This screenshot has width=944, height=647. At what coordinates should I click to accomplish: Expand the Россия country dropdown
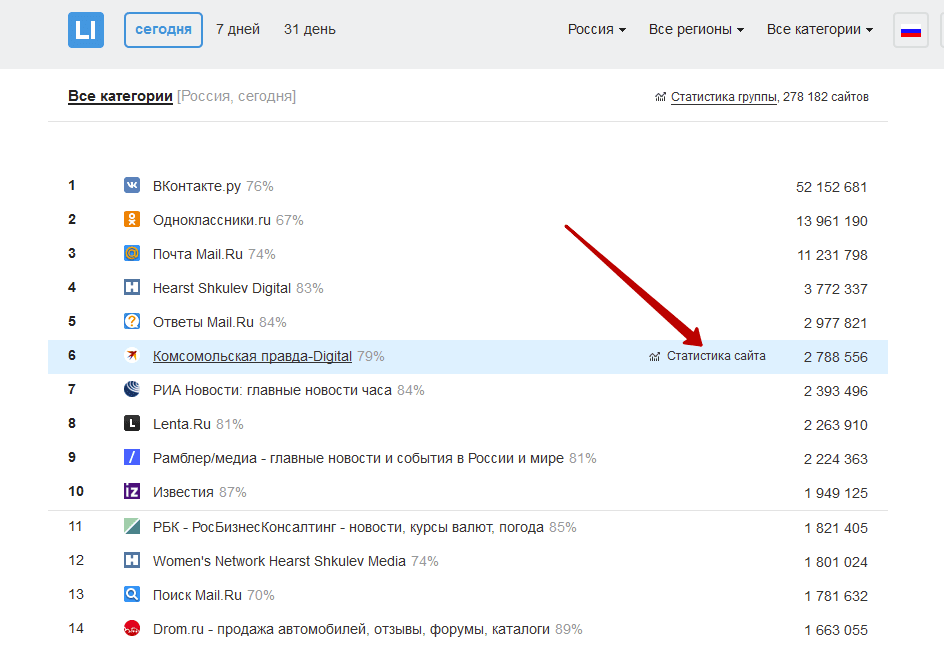[597, 30]
